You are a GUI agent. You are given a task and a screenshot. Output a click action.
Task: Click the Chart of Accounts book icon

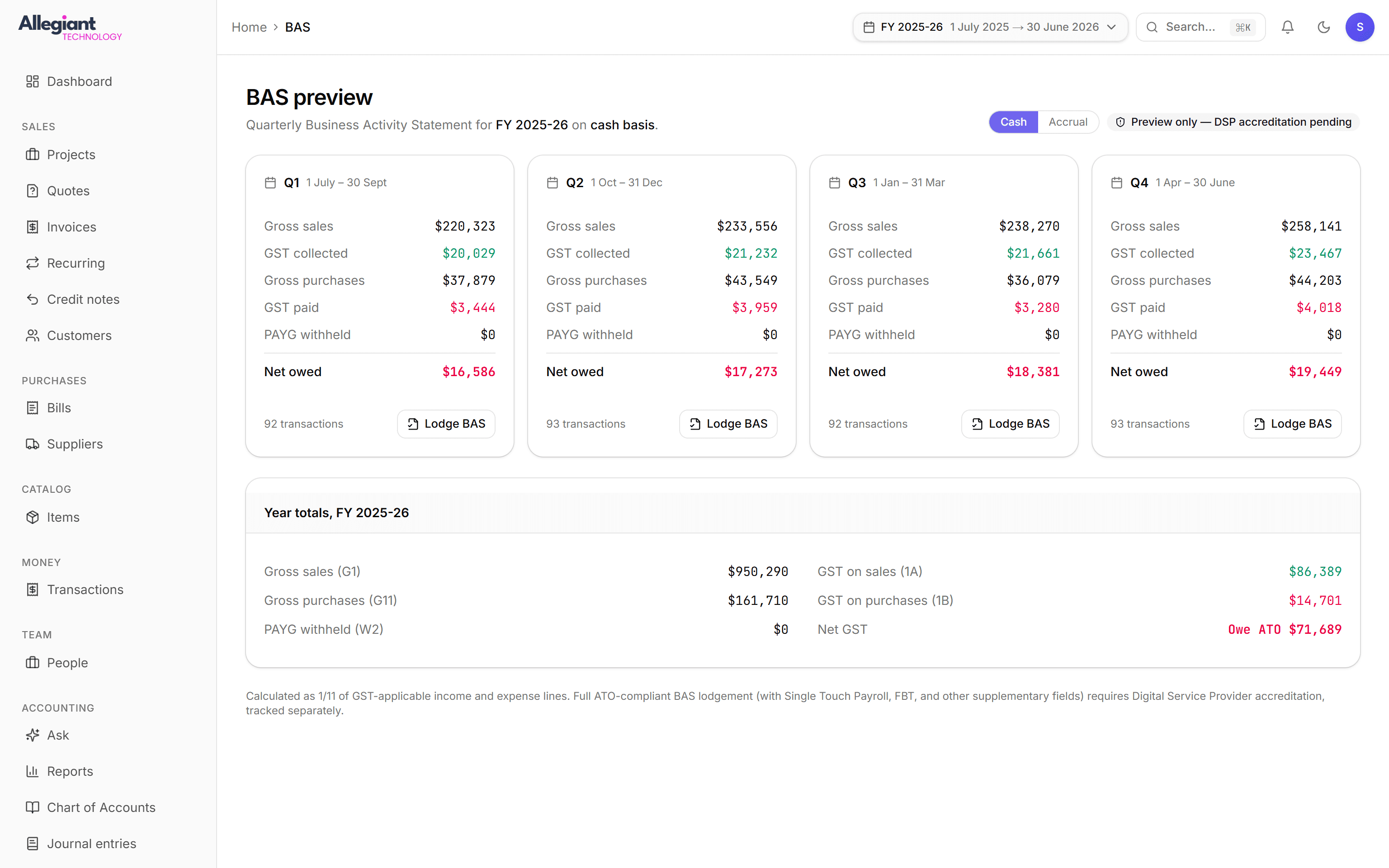click(32, 807)
